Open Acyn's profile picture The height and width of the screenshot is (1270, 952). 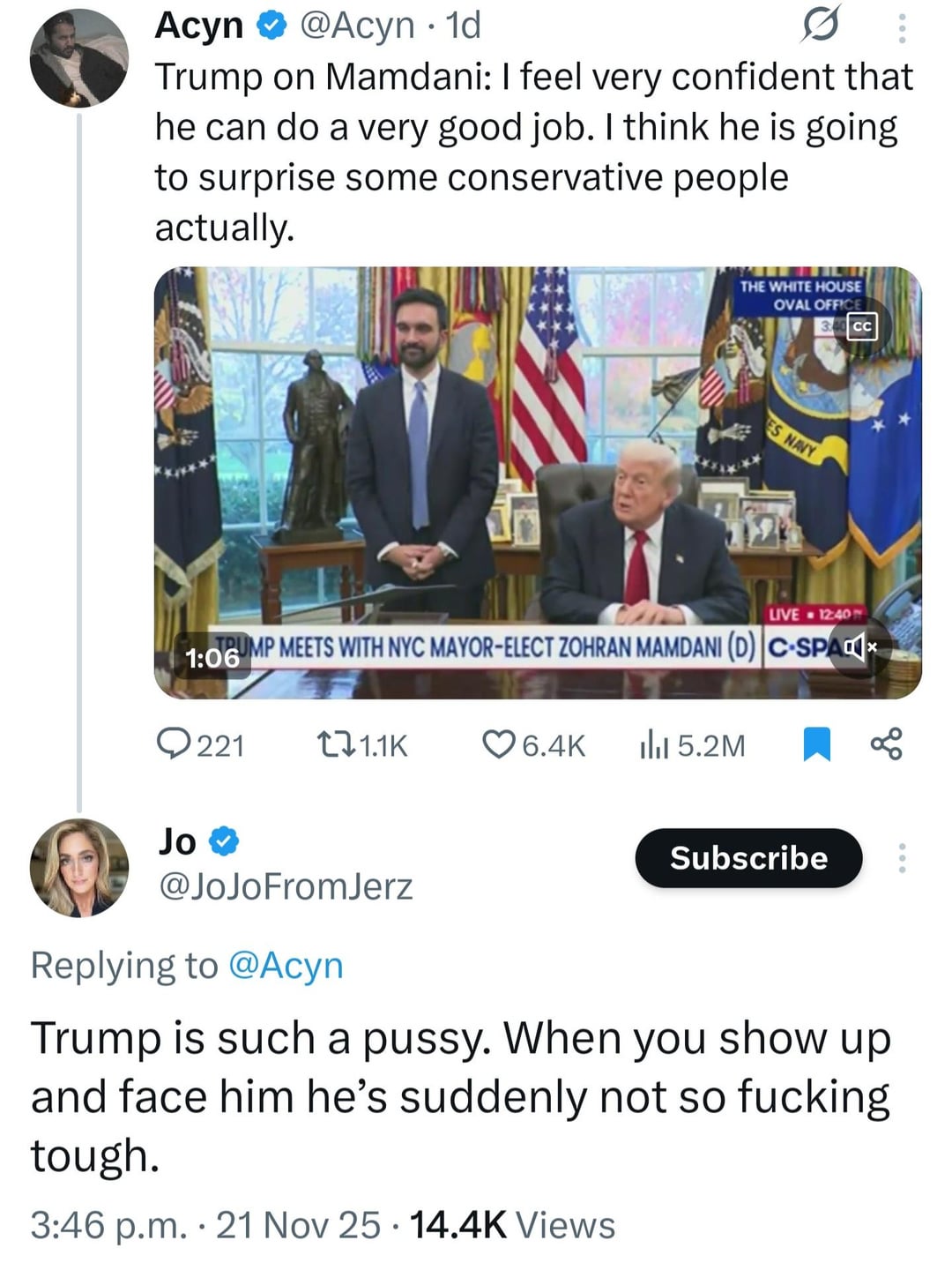coord(79,58)
